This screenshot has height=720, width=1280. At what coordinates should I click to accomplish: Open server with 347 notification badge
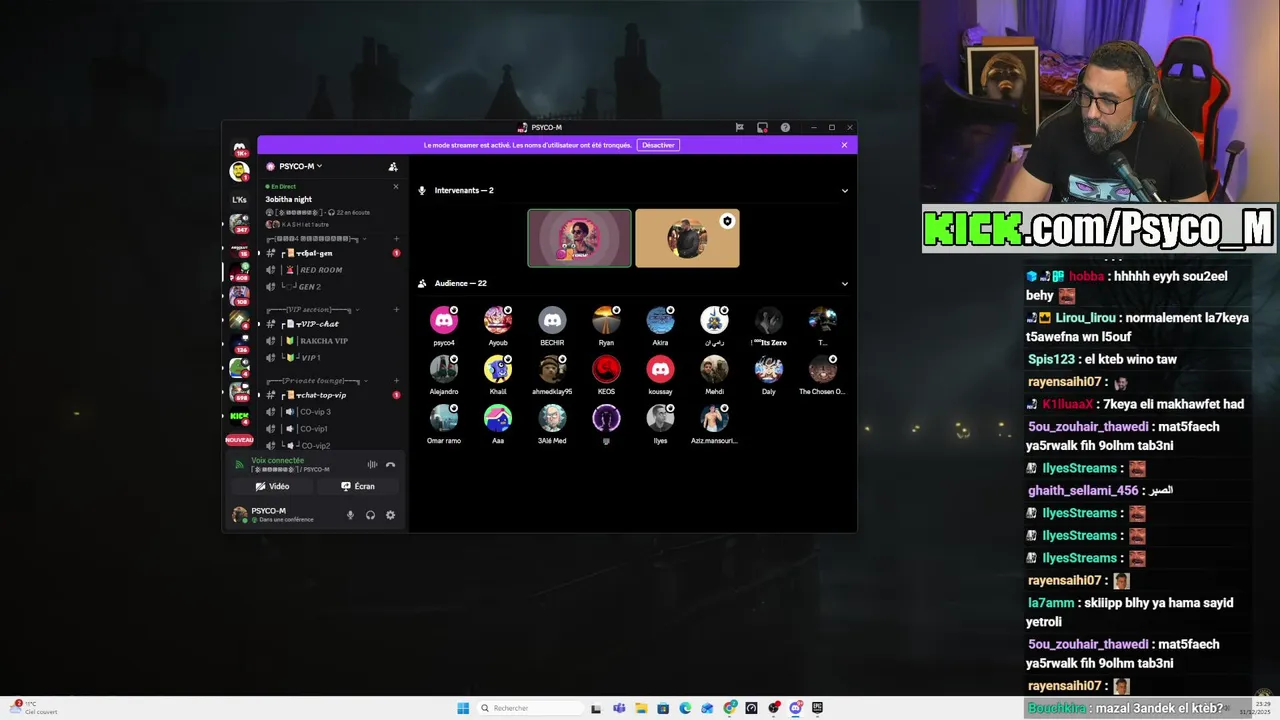239,223
